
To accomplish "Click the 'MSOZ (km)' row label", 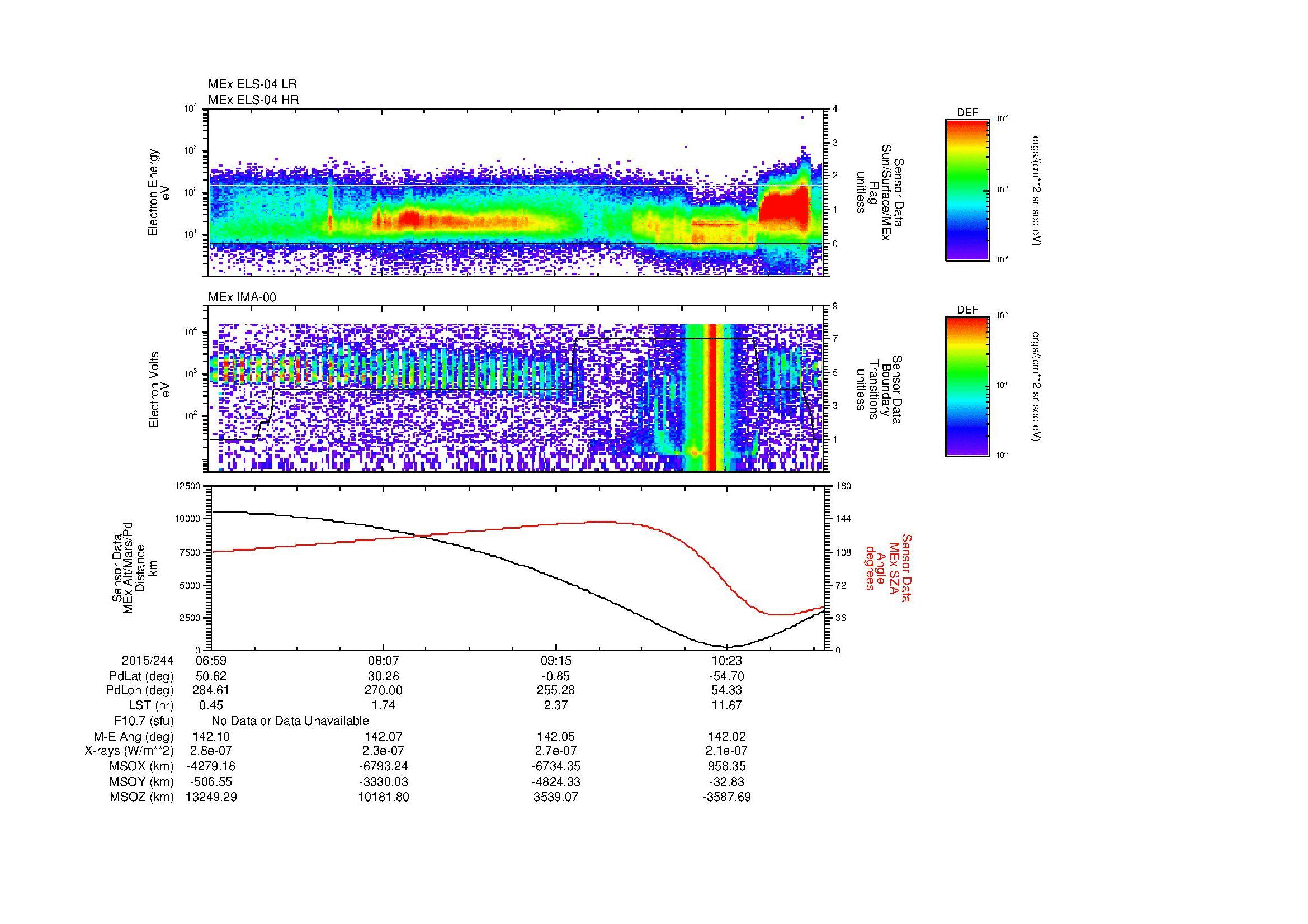I will pyautogui.click(x=141, y=797).
